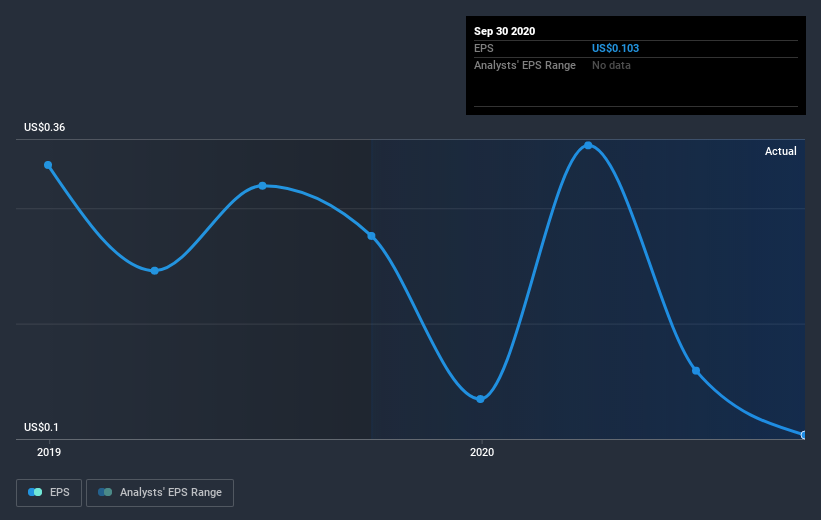Click the EPS legend color pill icon
Screen dimensions: 821x520
click(35, 492)
